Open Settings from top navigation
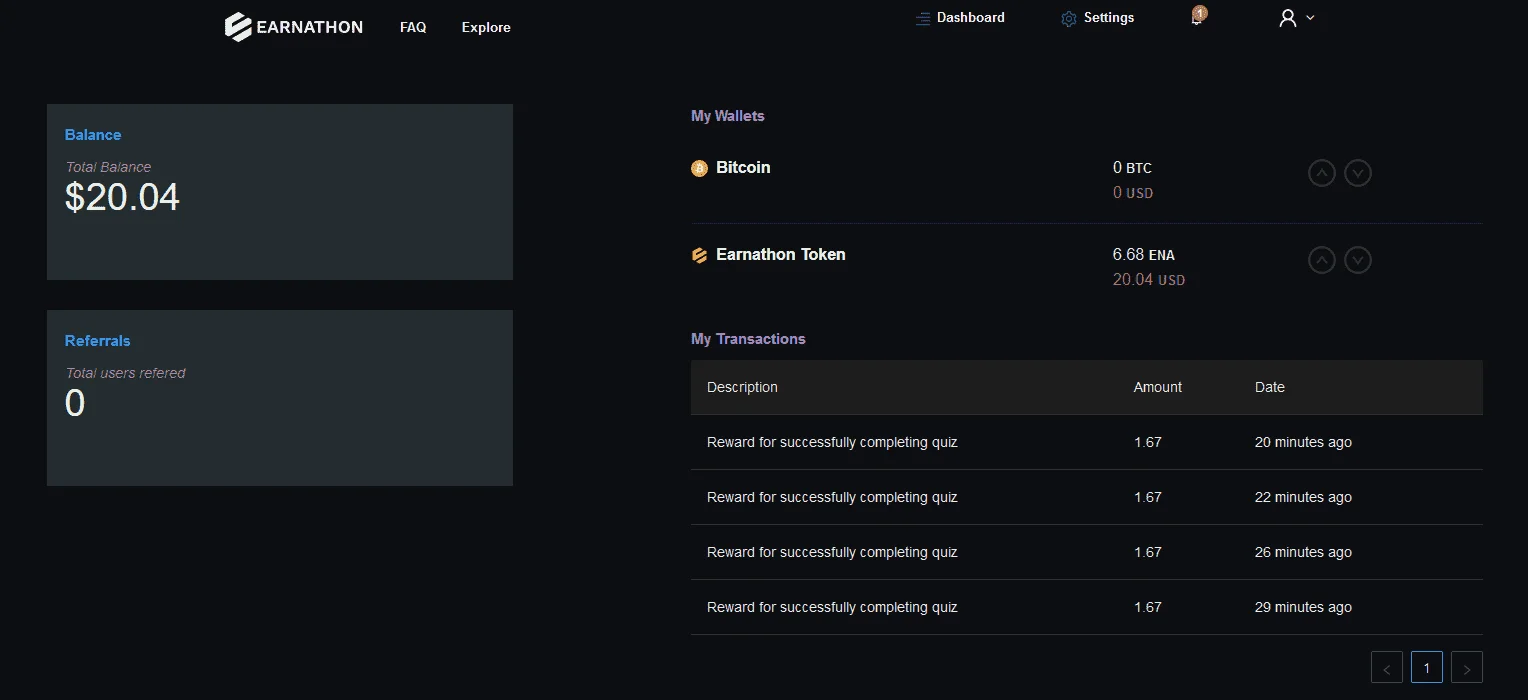The width and height of the screenshot is (1528, 700). pyautogui.click(x=1109, y=18)
